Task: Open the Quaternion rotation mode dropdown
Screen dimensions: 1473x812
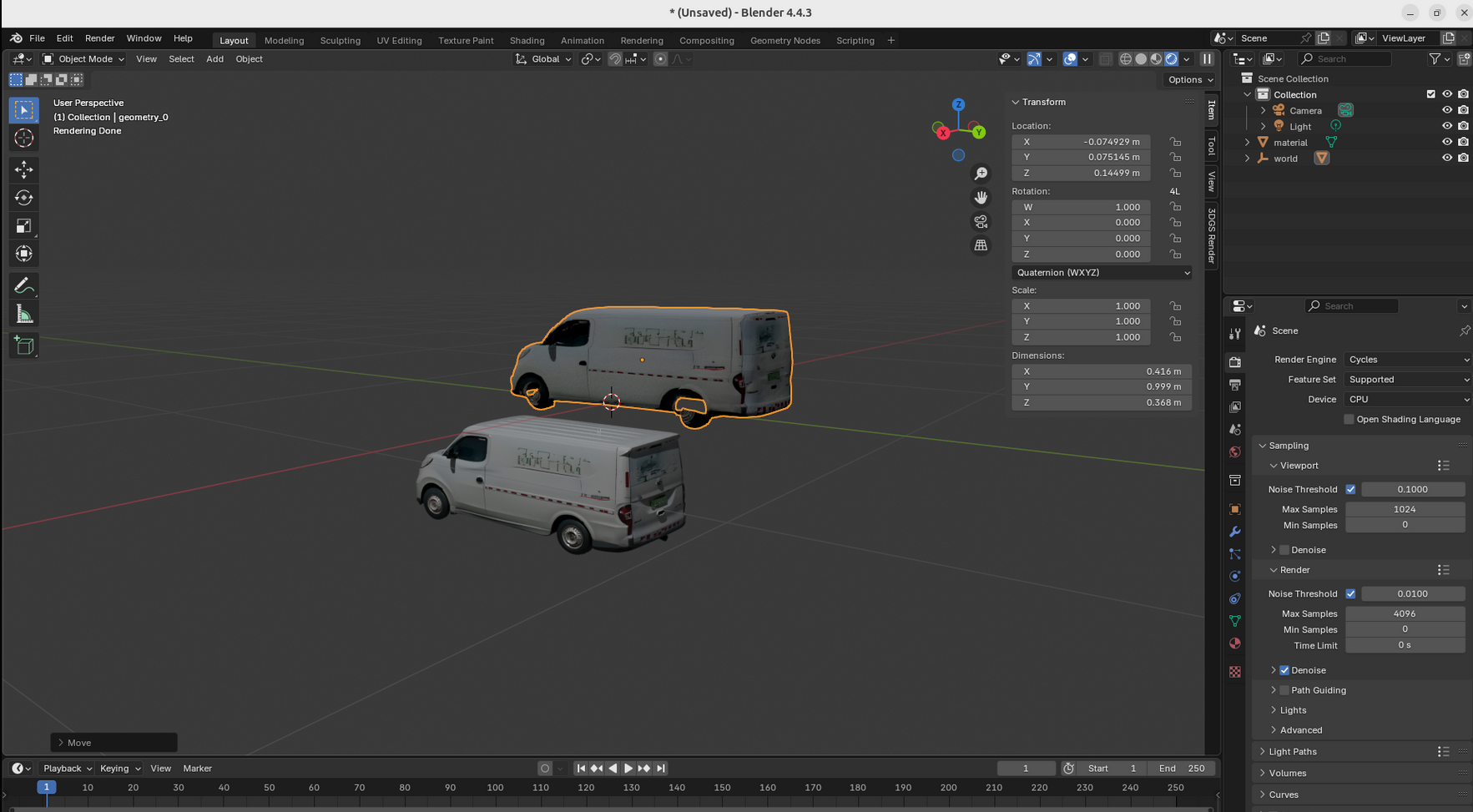Action: [1101, 273]
